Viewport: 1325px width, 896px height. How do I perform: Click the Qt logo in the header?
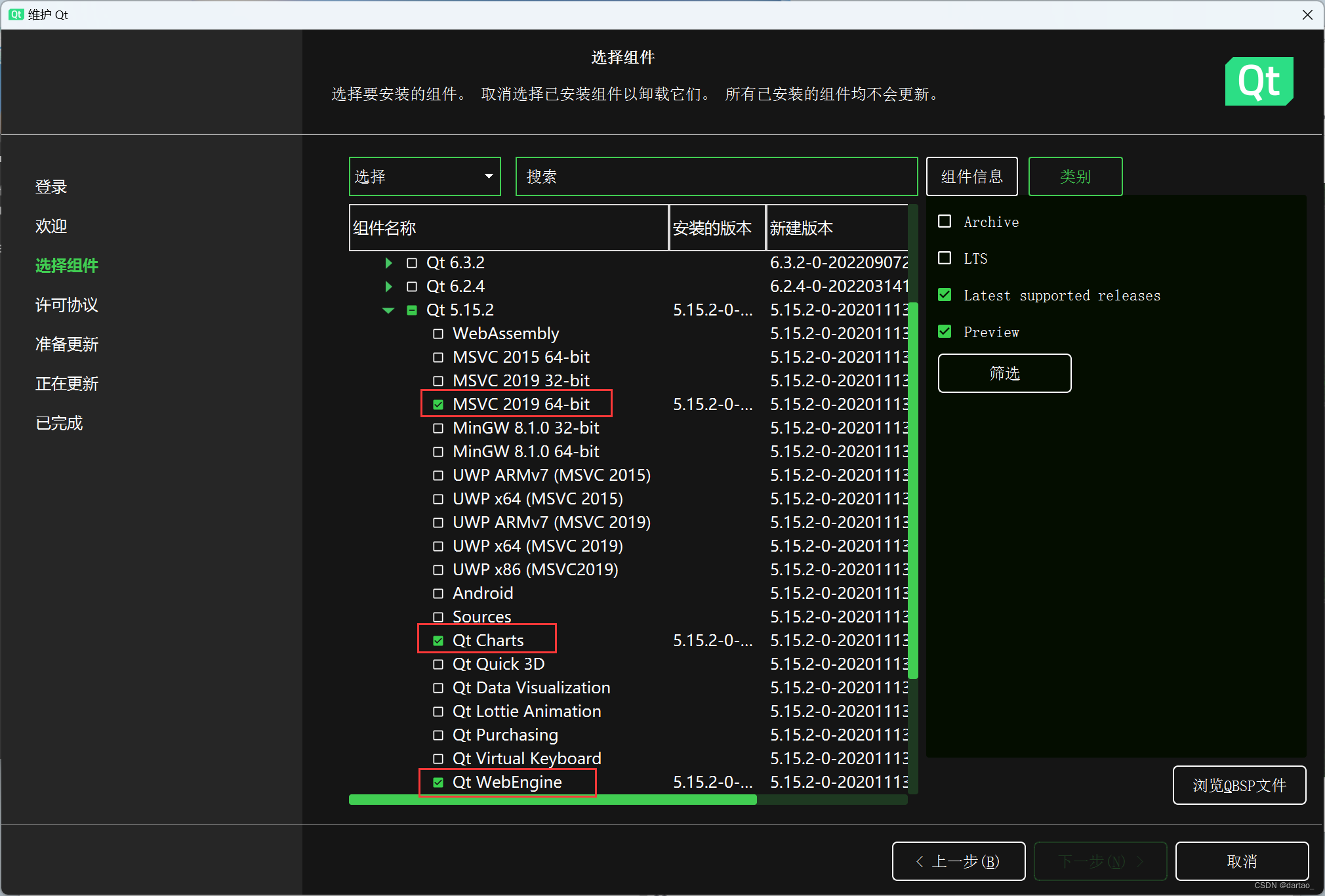1258,81
